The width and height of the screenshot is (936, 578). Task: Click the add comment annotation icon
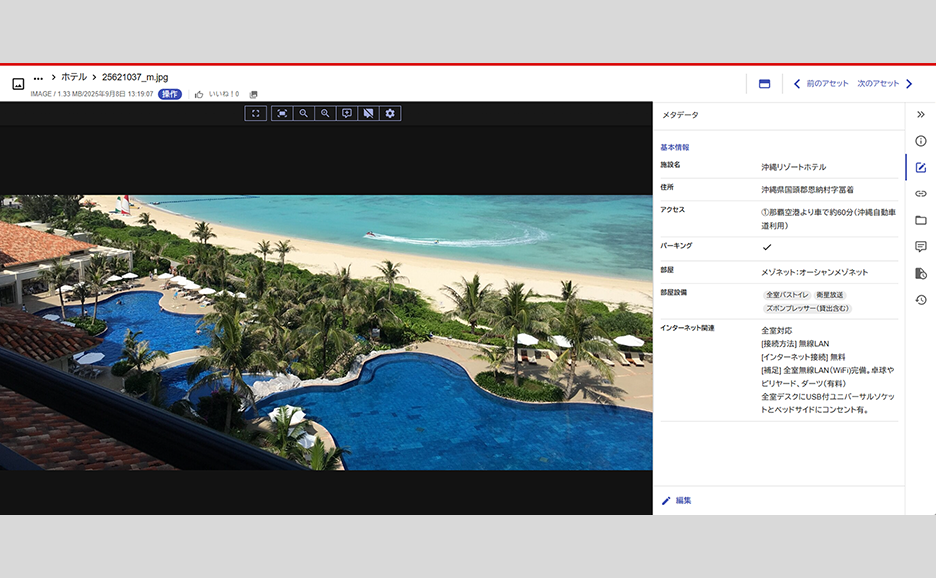pos(347,114)
